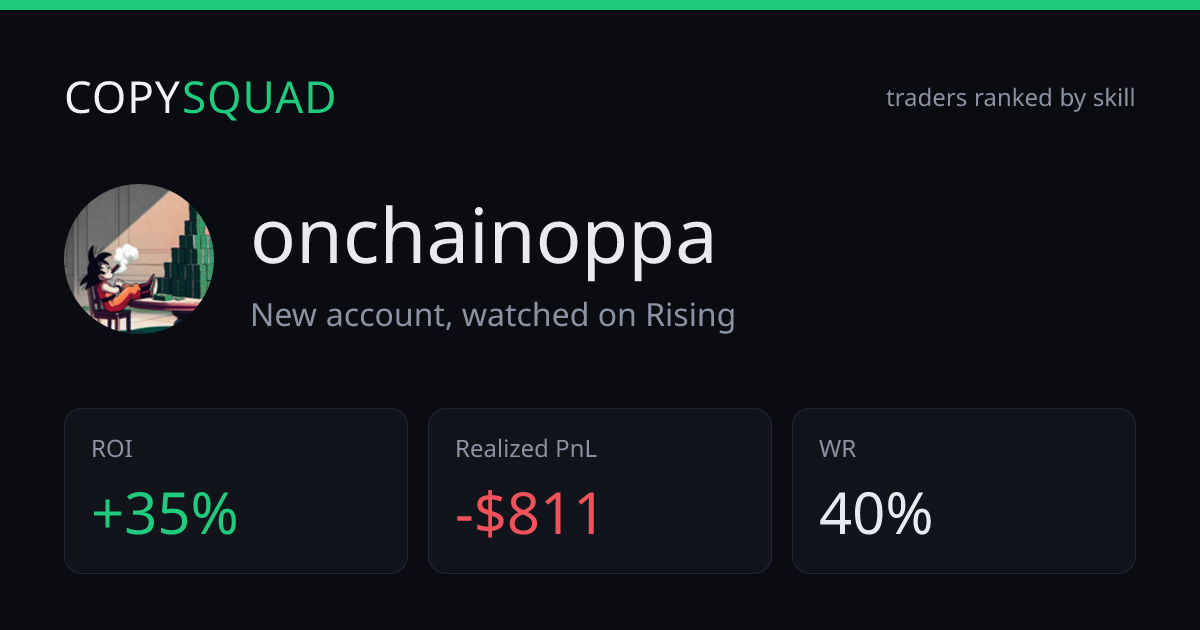The height and width of the screenshot is (630, 1200).
Task: Open the WR stat card
Action: coord(964,491)
